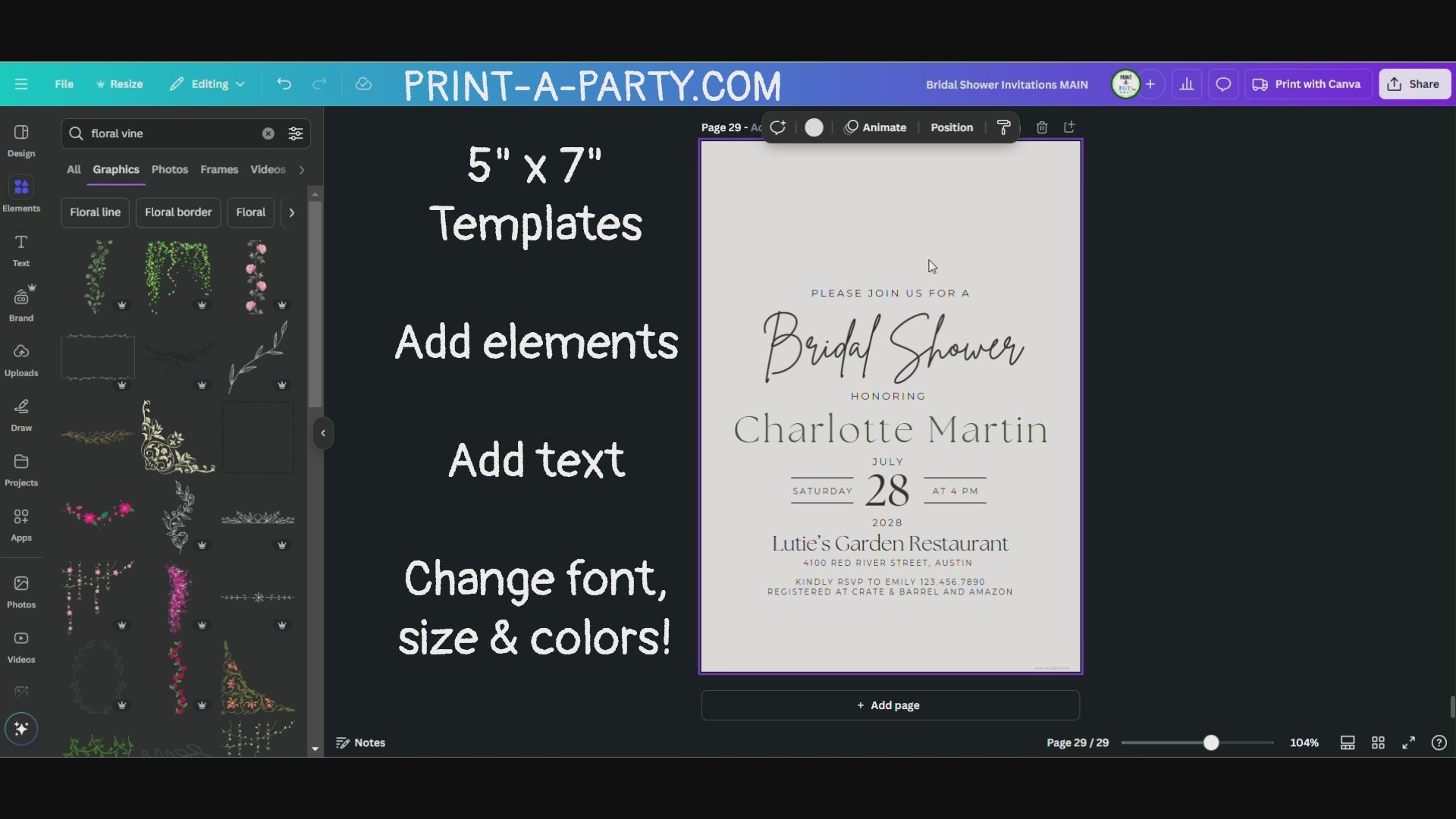Screen dimensions: 1456x819
Task: Select the hanging green ivy graphic thumbnail
Action: pos(178,276)
